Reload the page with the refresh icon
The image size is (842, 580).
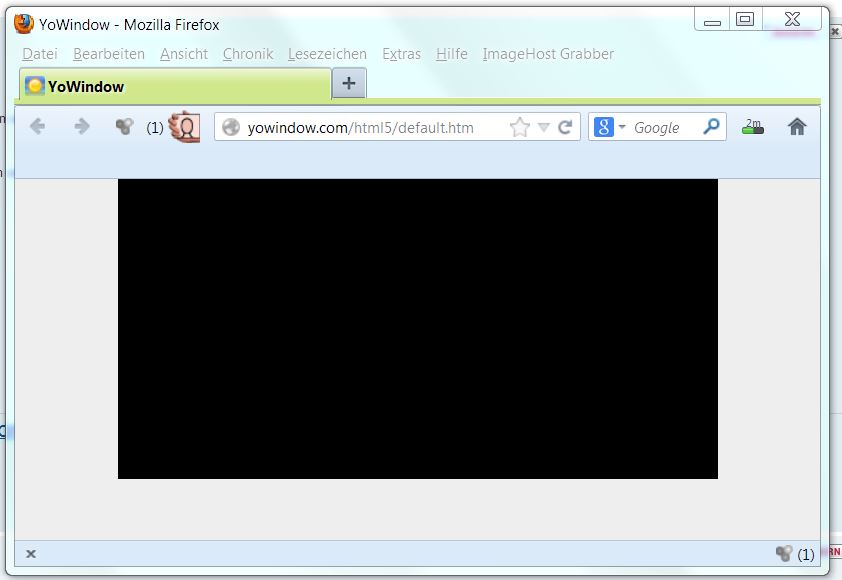pyautogui.click(x=565, y=127)
